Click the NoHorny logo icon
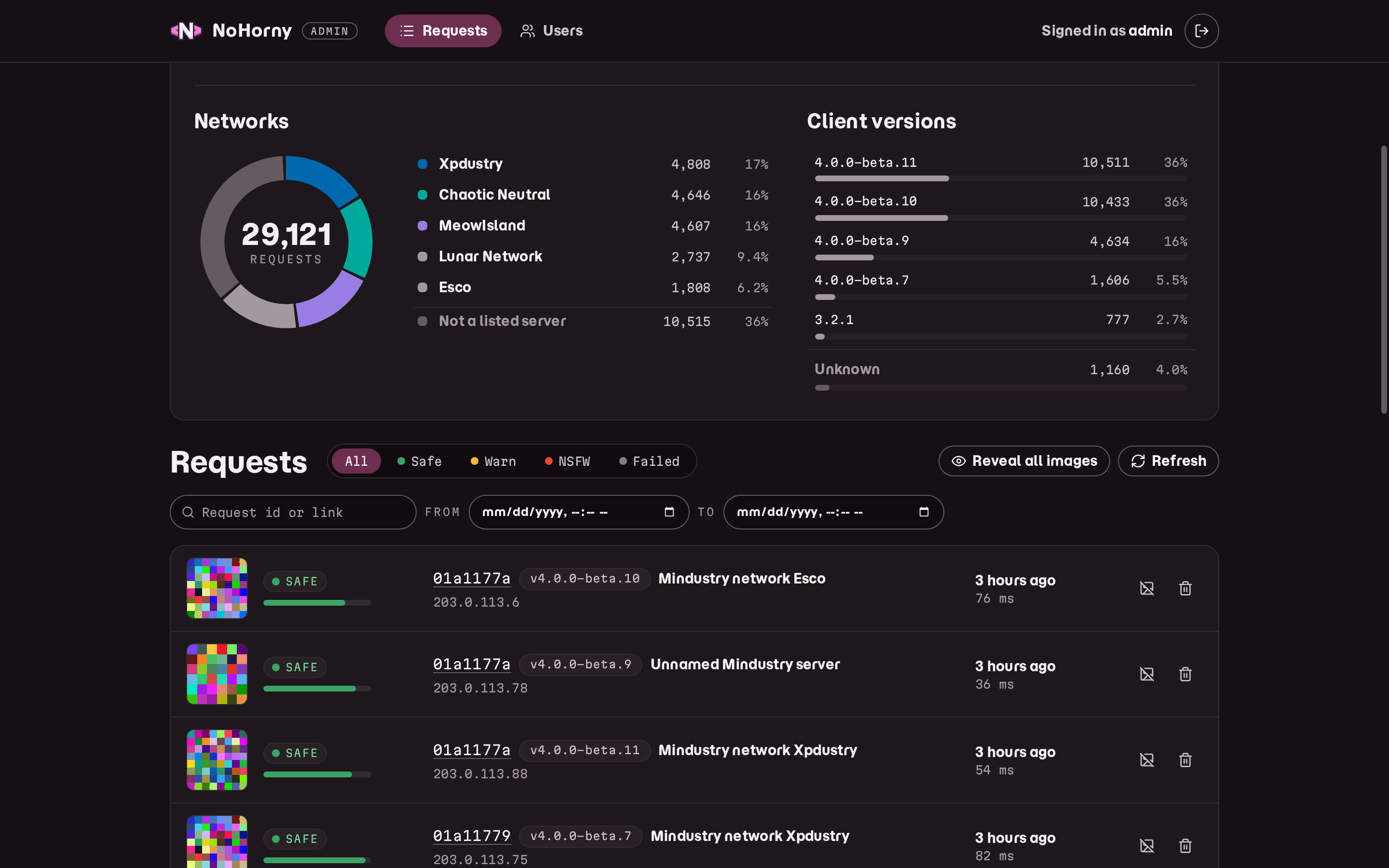Screen dimensions: 1389x868 (186, 30)
